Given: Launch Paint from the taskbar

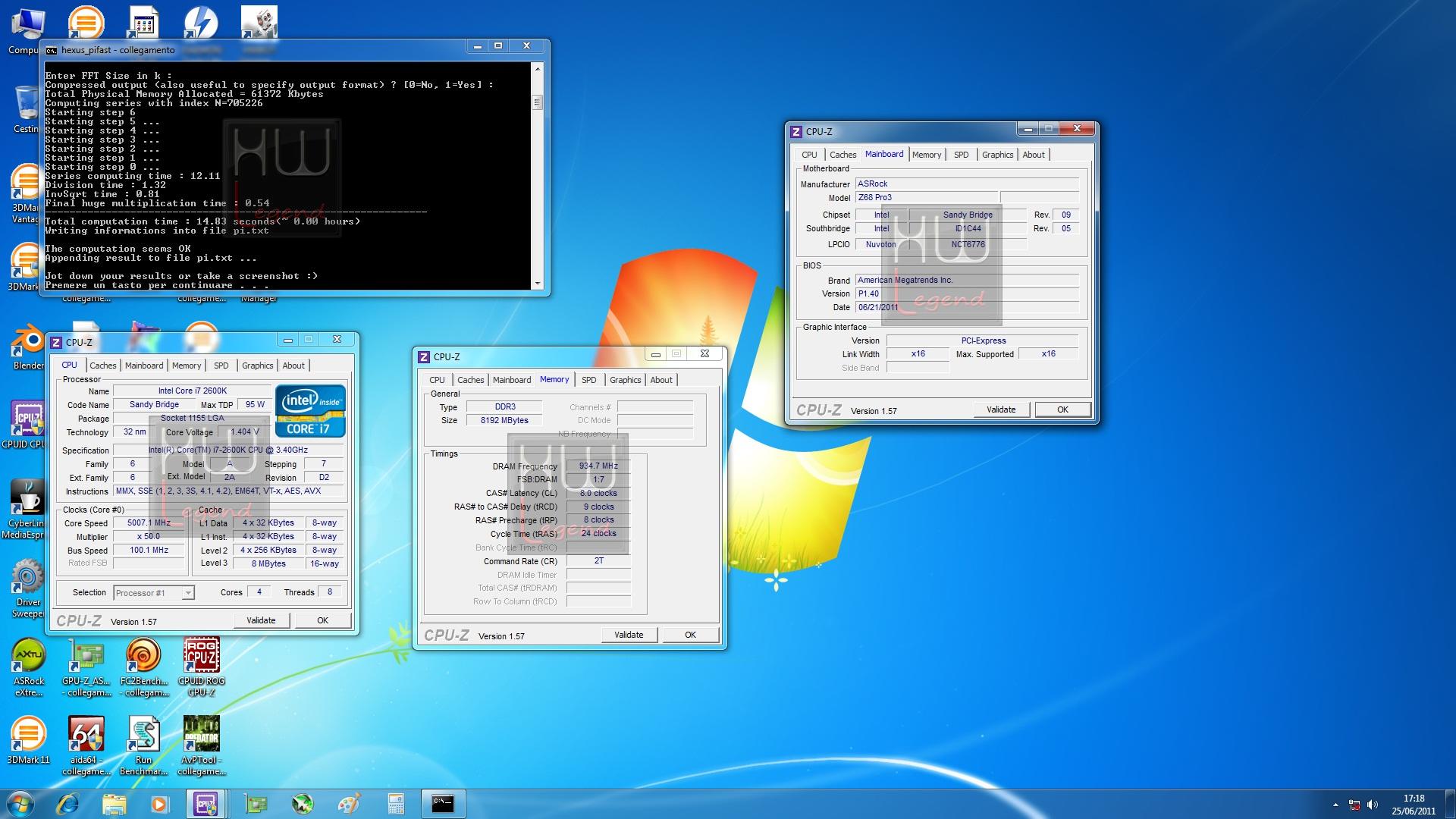Looking at the screenshot, I should pyautogui.click(x=349, y=804).
